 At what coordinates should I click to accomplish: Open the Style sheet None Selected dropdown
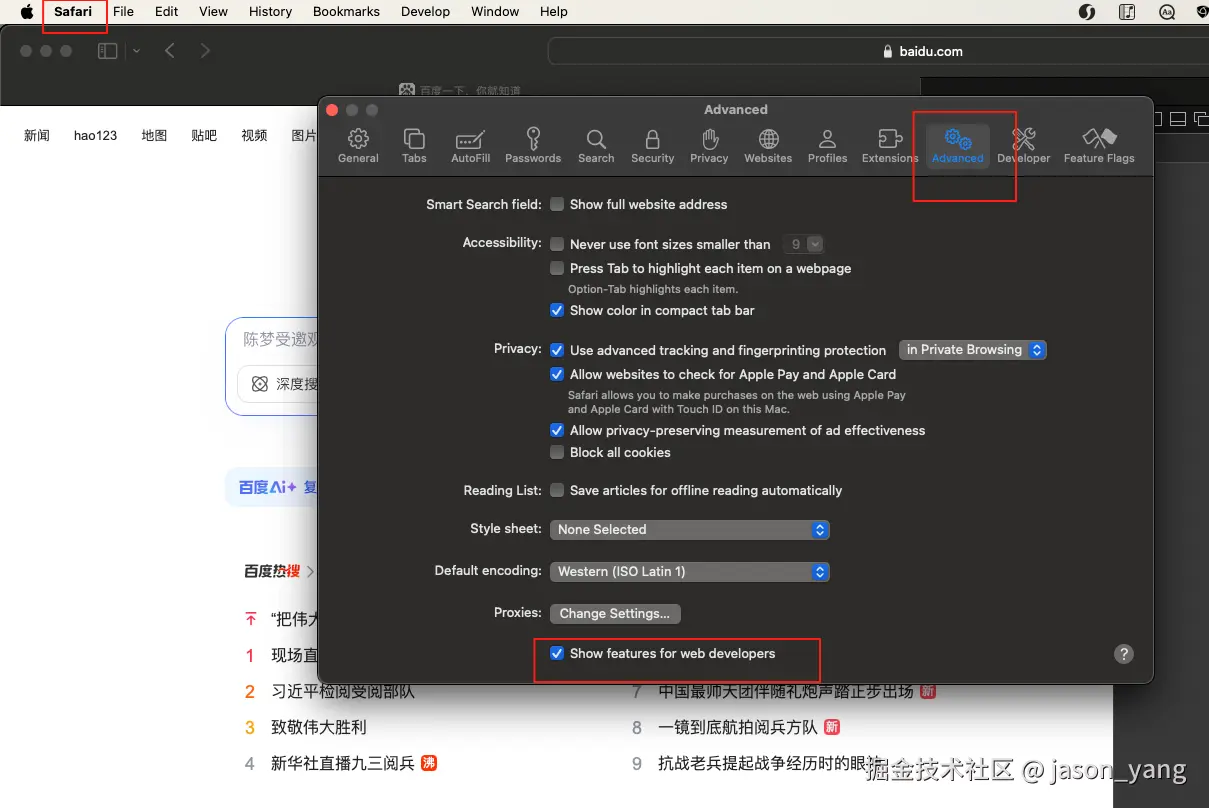tap(689, 529)
